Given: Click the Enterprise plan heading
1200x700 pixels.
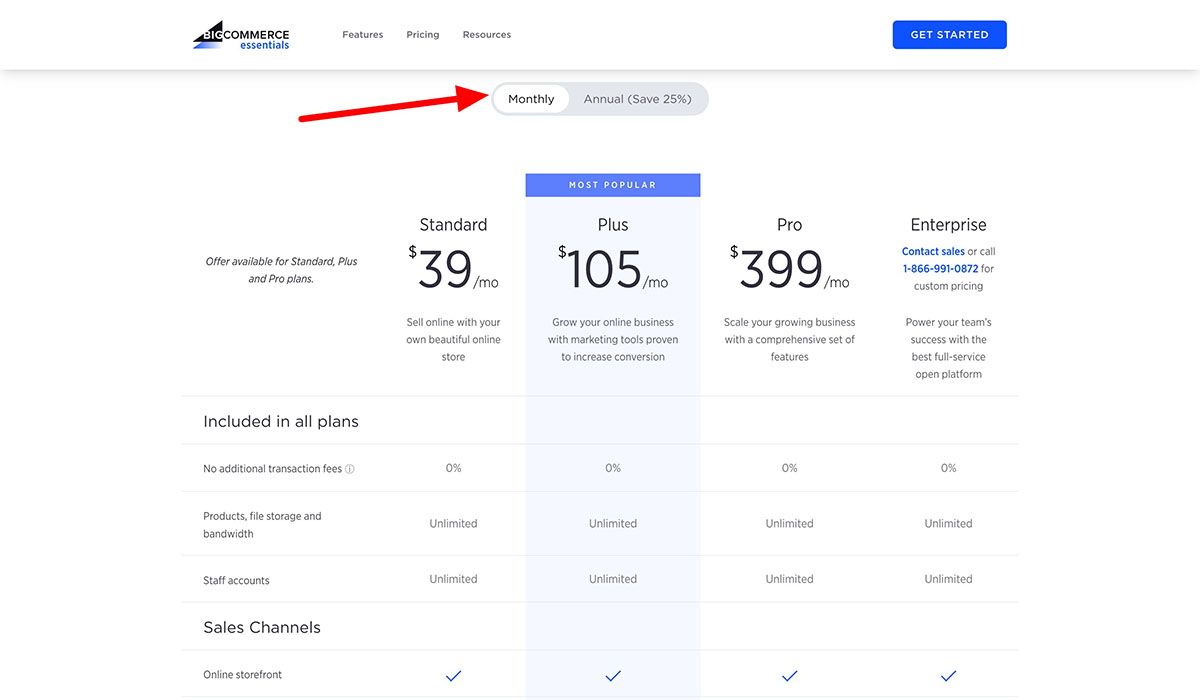Looking at the screenshot, I should click(948, 224).
